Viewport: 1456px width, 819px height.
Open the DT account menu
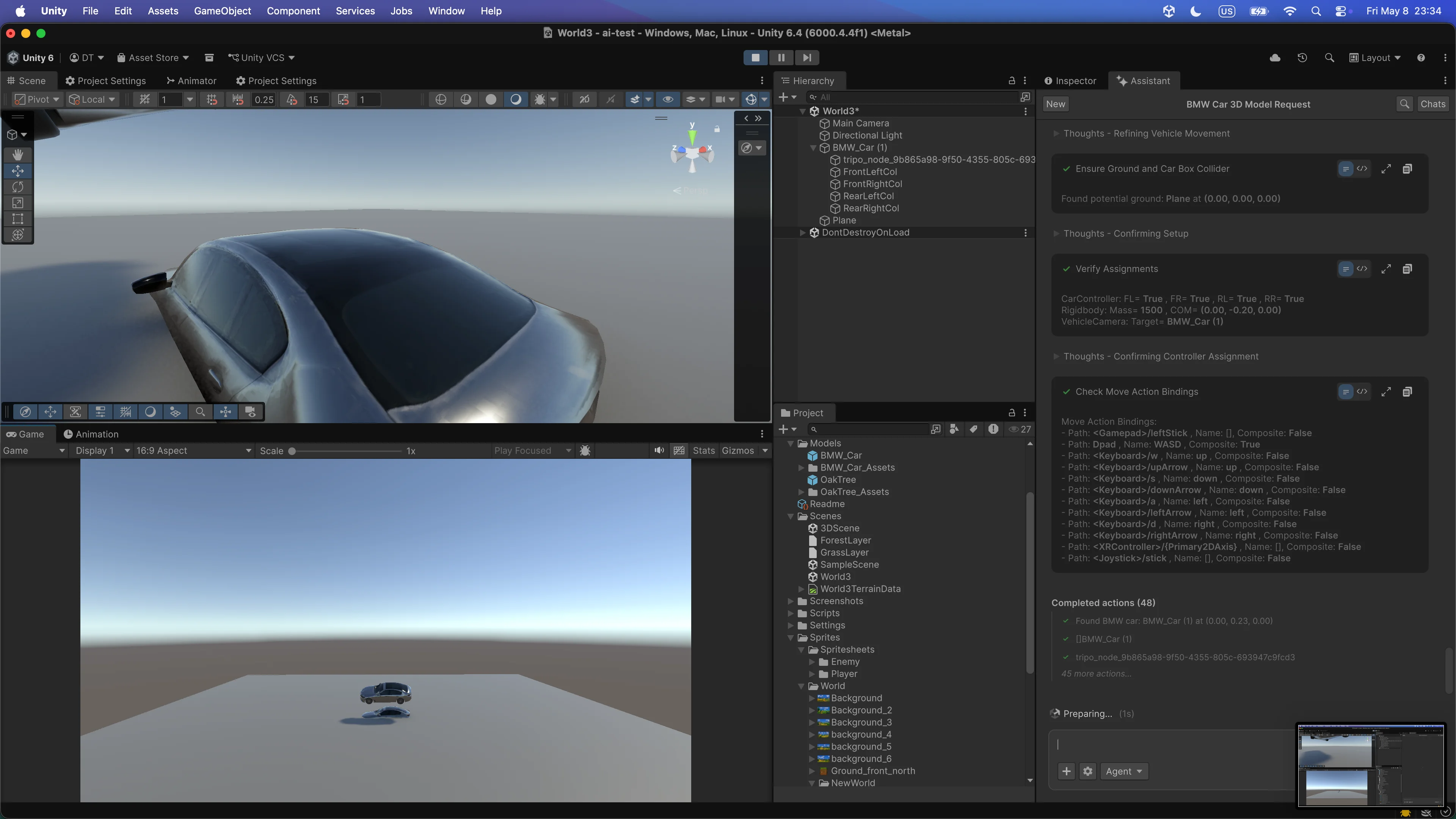click(86, 58)
